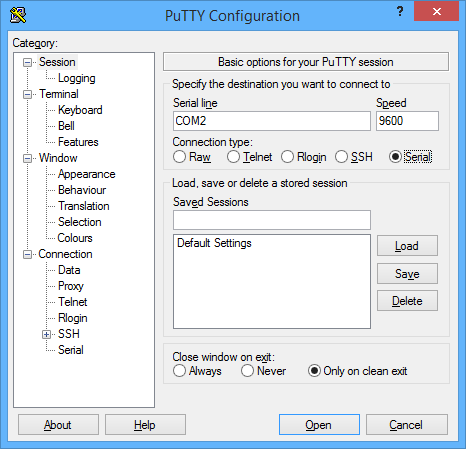Image resolution: width=466 pixels, height=449 pixels.
Task: Open the Keyboard settings category
Action: click(x=80, y=110)
